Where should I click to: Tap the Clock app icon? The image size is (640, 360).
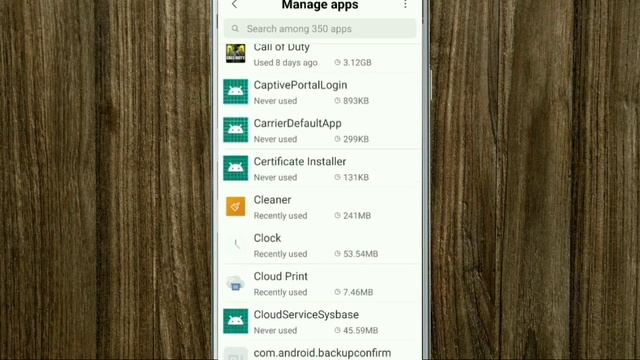236,244
